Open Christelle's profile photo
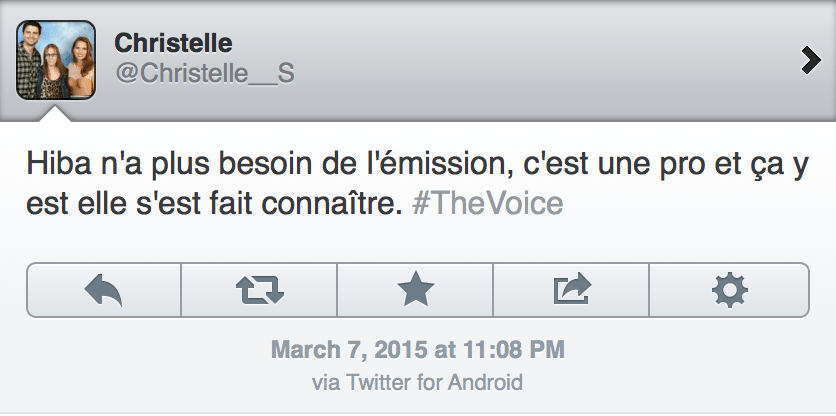 coord(56,60)
